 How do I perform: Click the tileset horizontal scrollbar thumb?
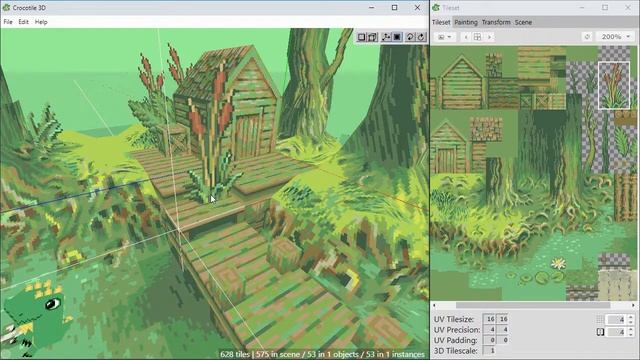[533, 305]
